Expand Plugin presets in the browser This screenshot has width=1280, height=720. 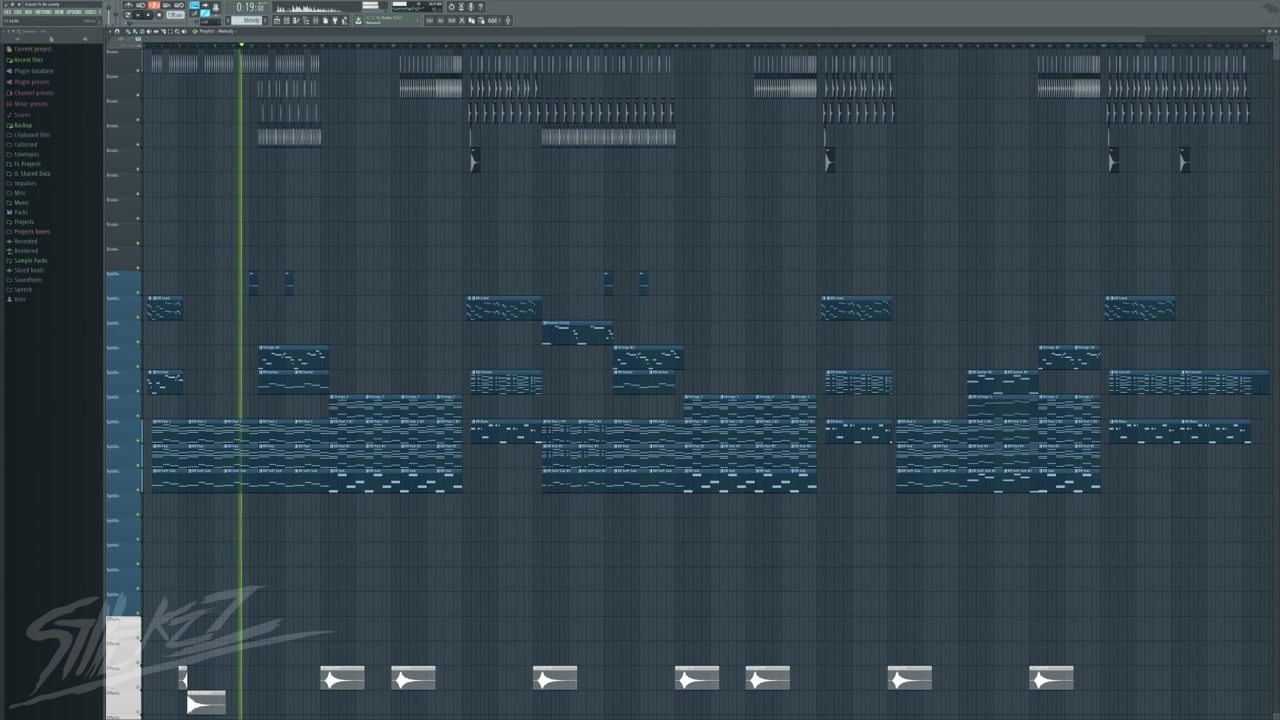pos(31,82)
